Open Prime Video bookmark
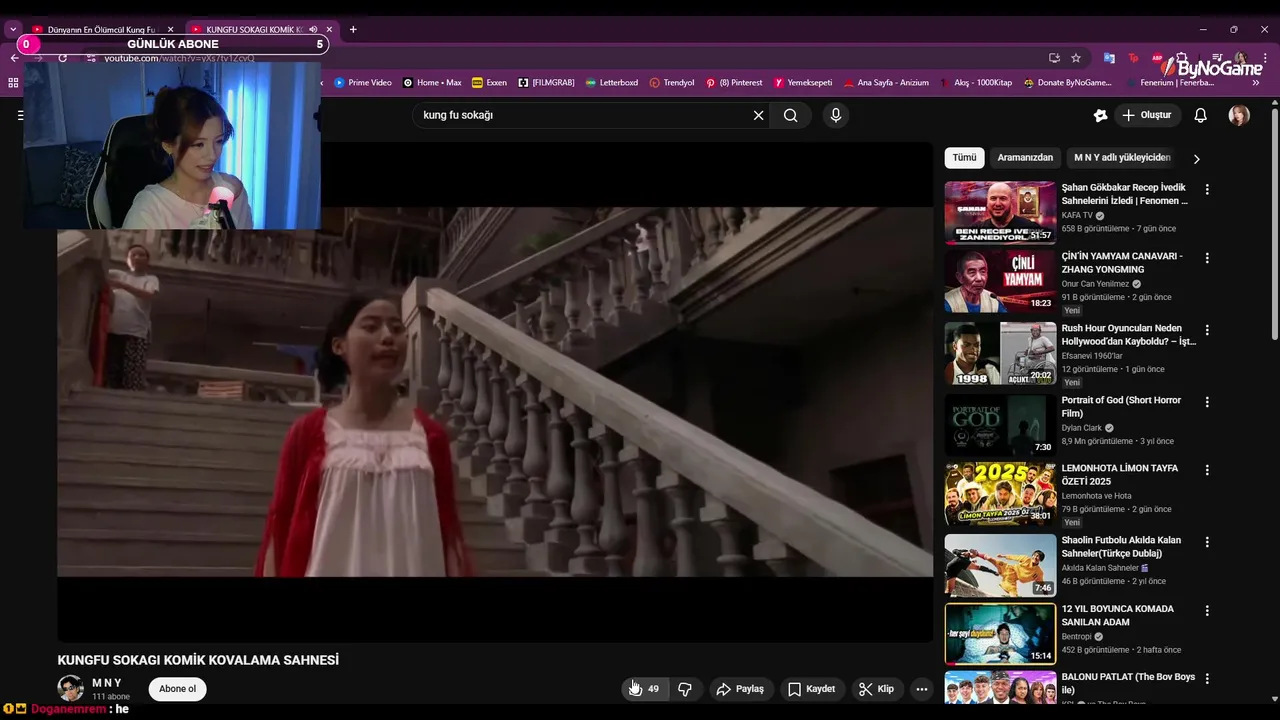Screen dimensions: 1280x720 363,83
